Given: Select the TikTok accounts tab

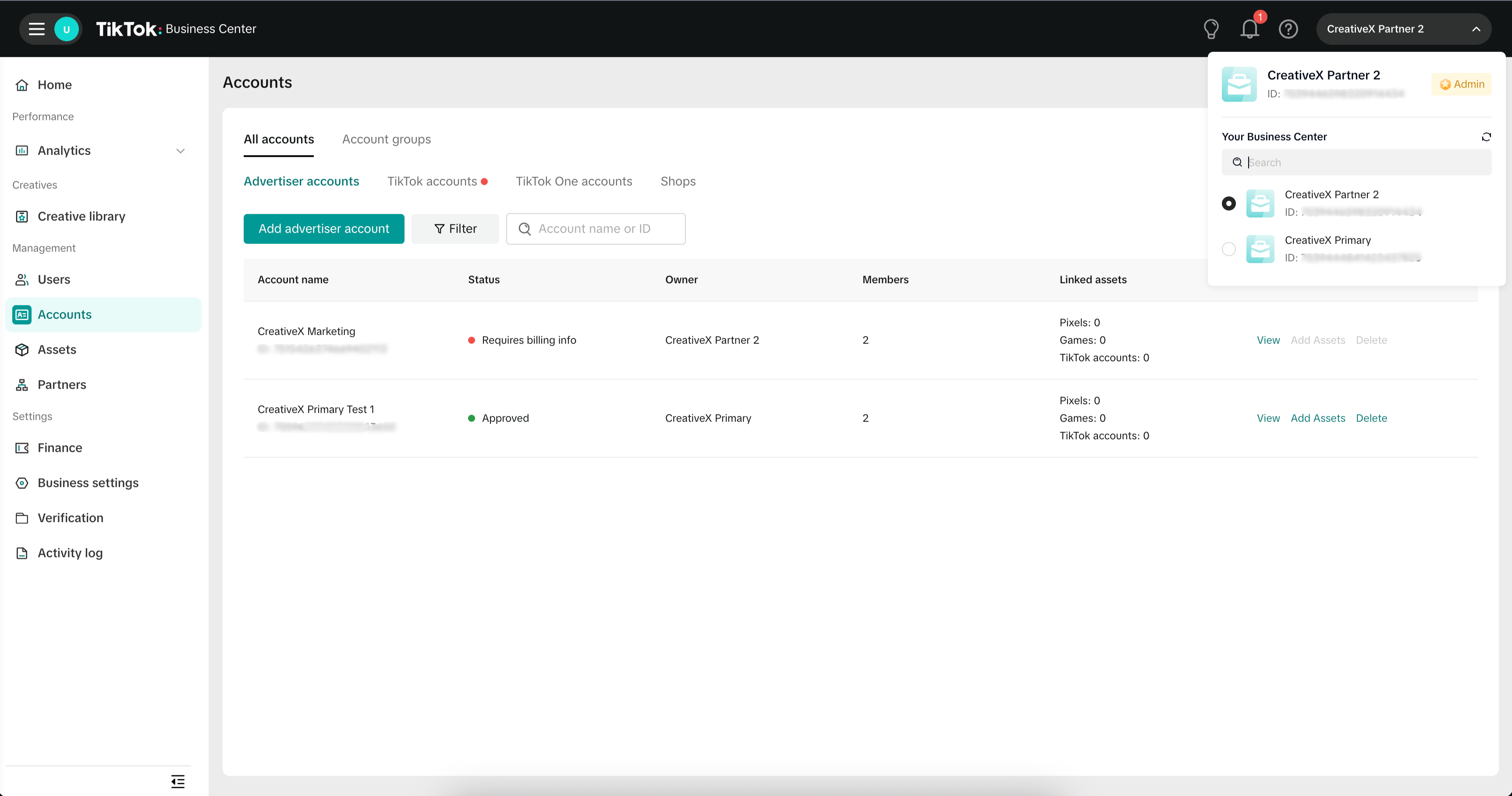Looking at the screenshot, I should pyautogui.click(x=432, y=181).
